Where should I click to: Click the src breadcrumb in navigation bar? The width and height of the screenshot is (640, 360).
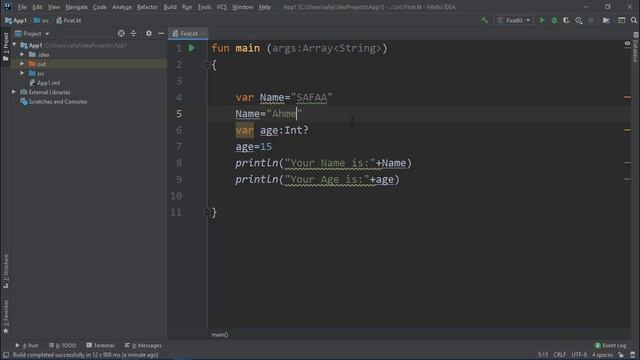click(41, 20)
